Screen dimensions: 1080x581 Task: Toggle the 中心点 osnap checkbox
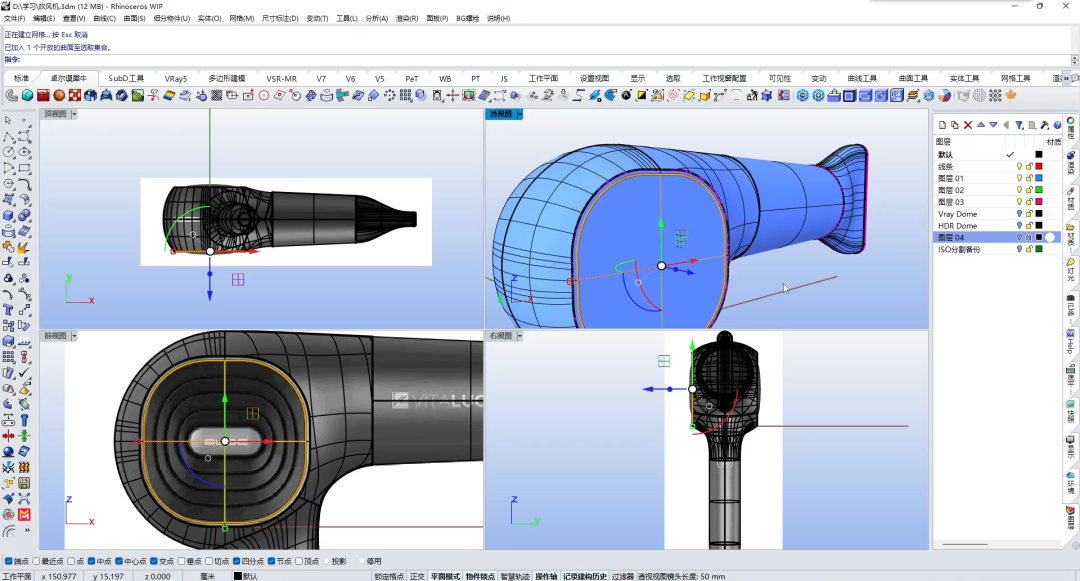point(118,561)
